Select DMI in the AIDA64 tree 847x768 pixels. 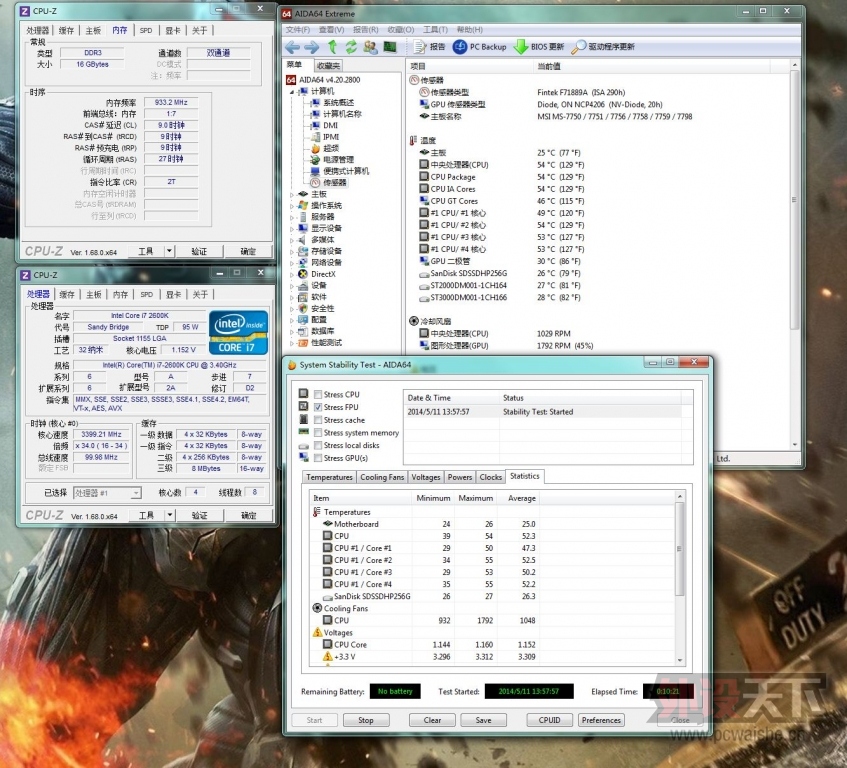[x=325, y=125]
